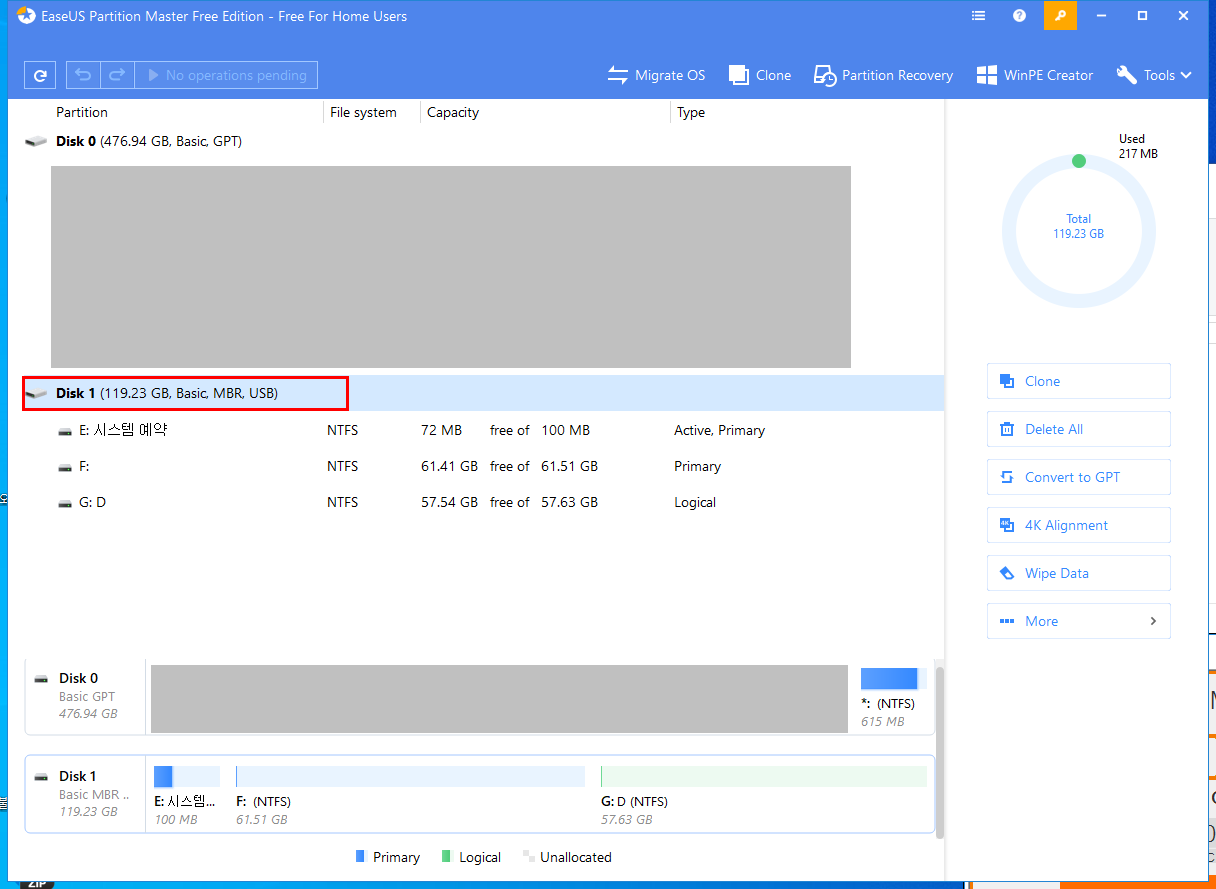Click the Clone button in side panel

coord(1078,381)
